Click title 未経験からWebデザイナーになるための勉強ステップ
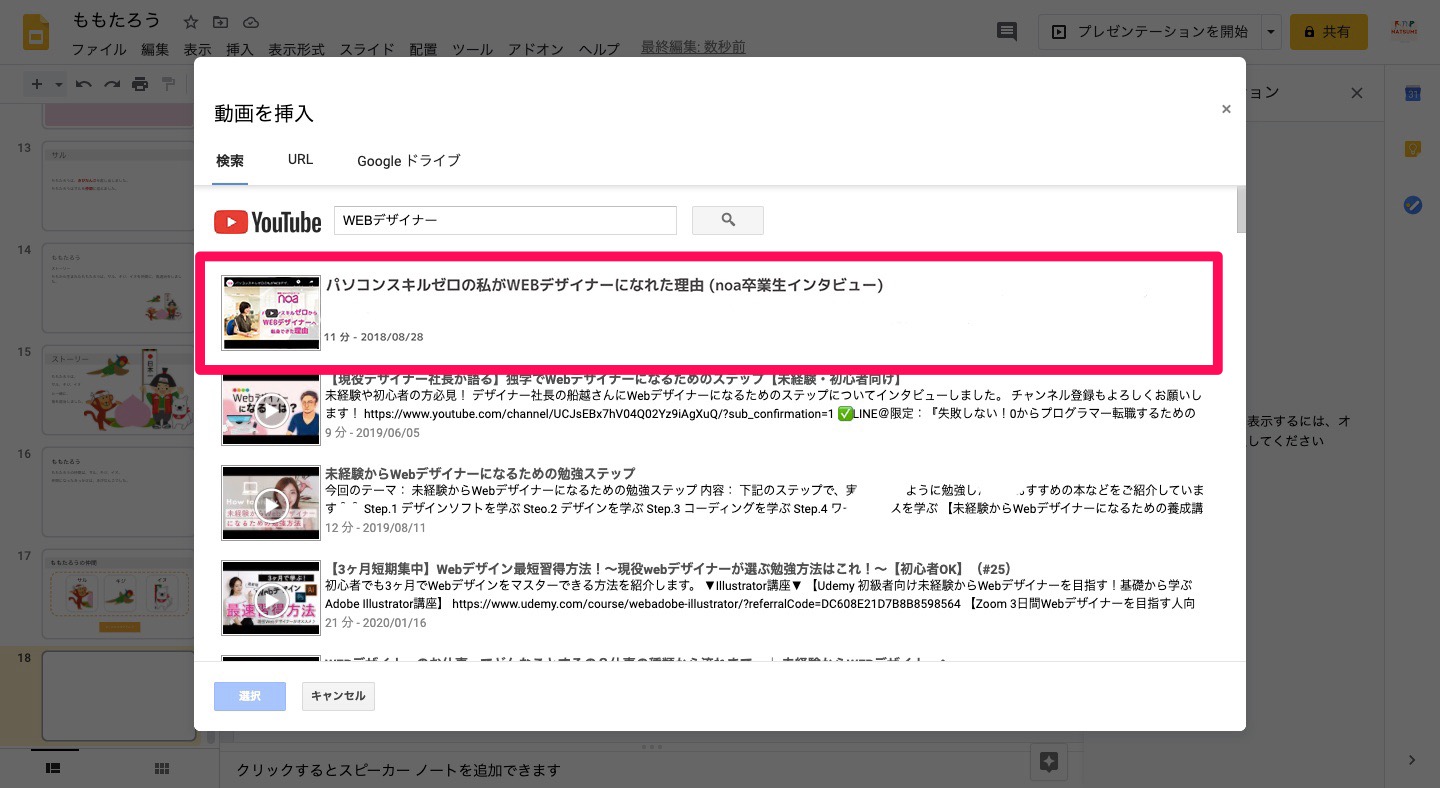 point(480,473)
